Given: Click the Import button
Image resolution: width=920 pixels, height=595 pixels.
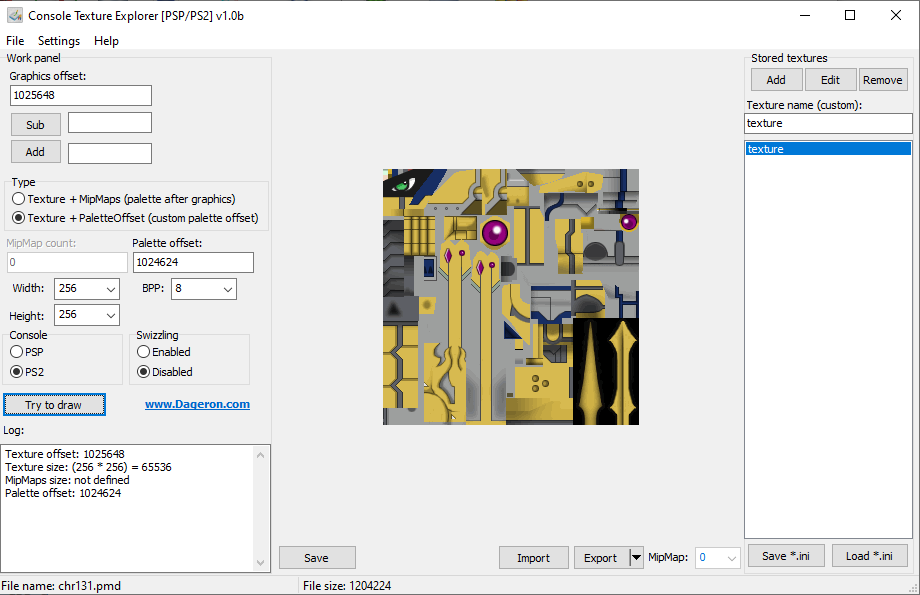Looking at the screenshot, I should [533, 558].
